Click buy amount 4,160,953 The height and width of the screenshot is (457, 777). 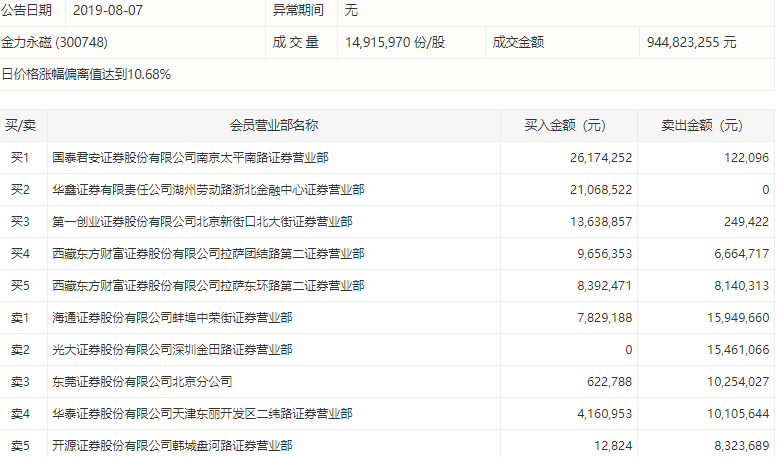(605, 414)
